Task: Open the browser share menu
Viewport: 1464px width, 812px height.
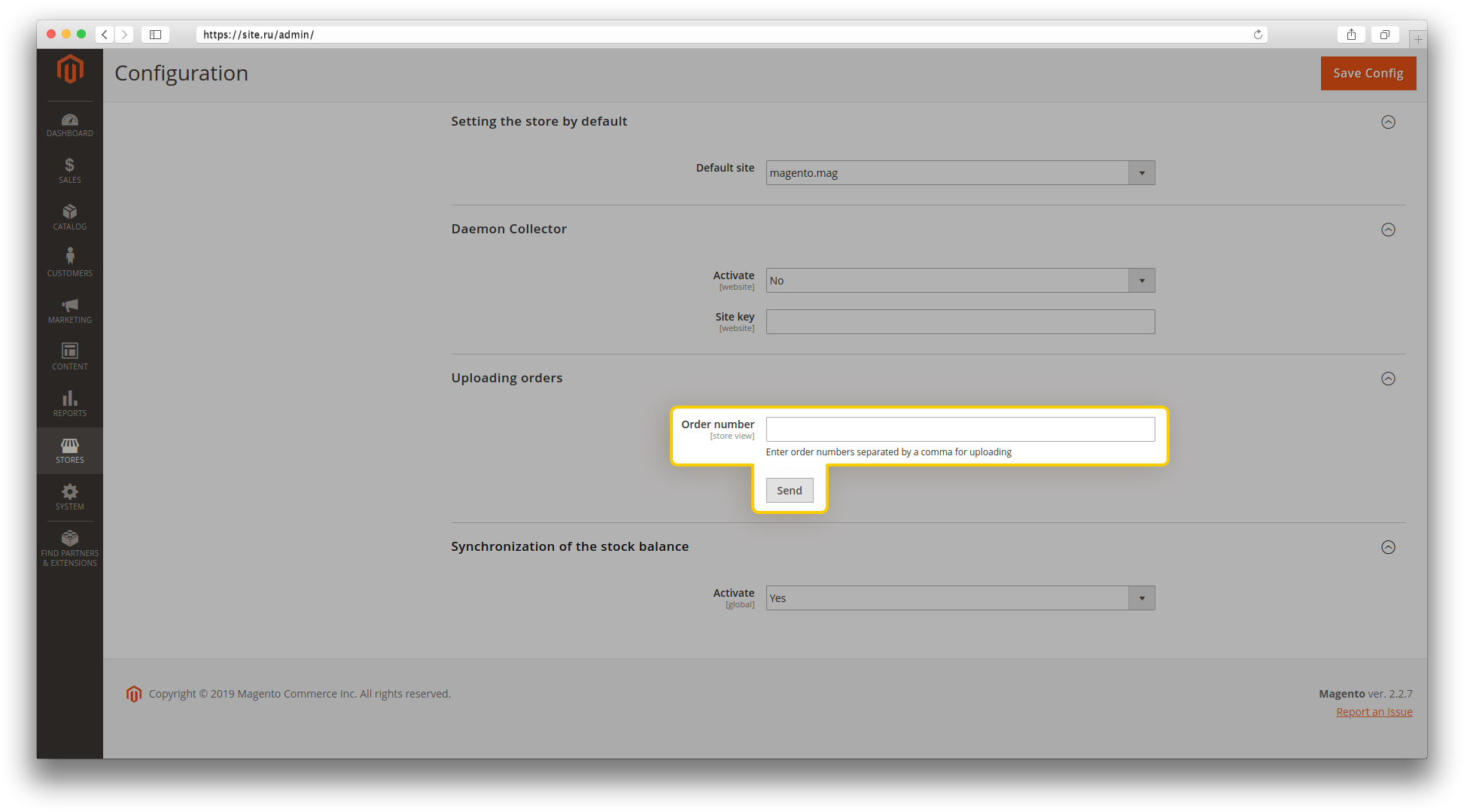Action: (1352, 35)
